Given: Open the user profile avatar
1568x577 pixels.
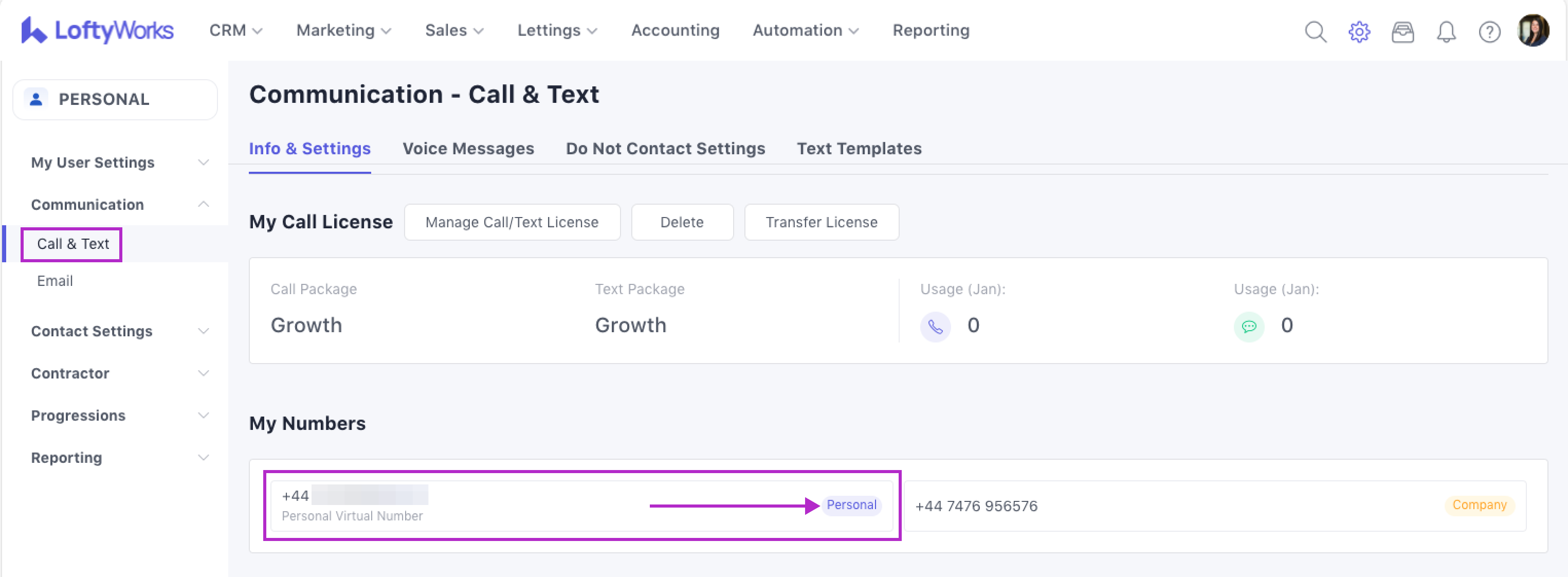Looking at the screenshot, I should tap(1533, 30).
